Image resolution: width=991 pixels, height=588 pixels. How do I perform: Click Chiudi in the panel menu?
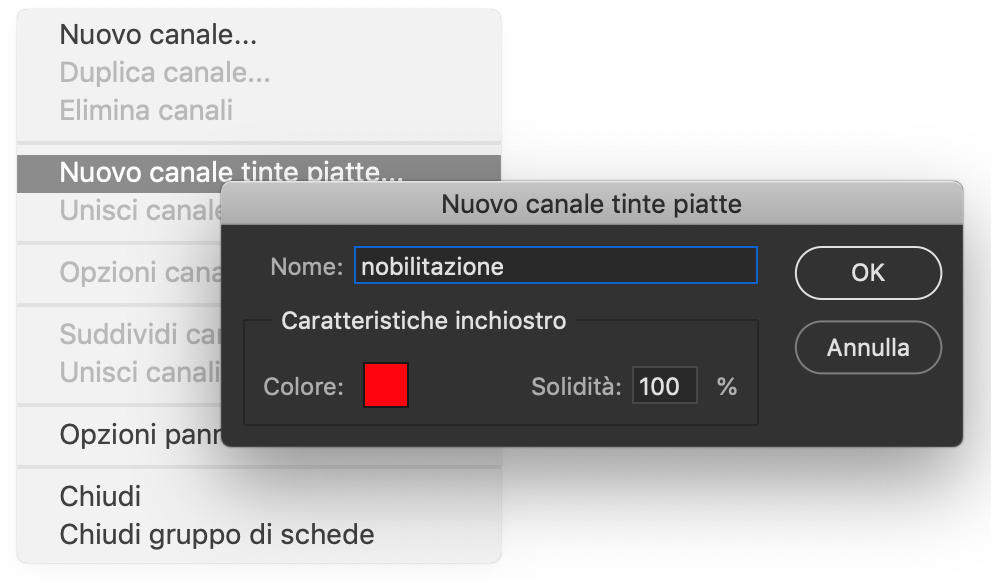[x=100, y=496]
